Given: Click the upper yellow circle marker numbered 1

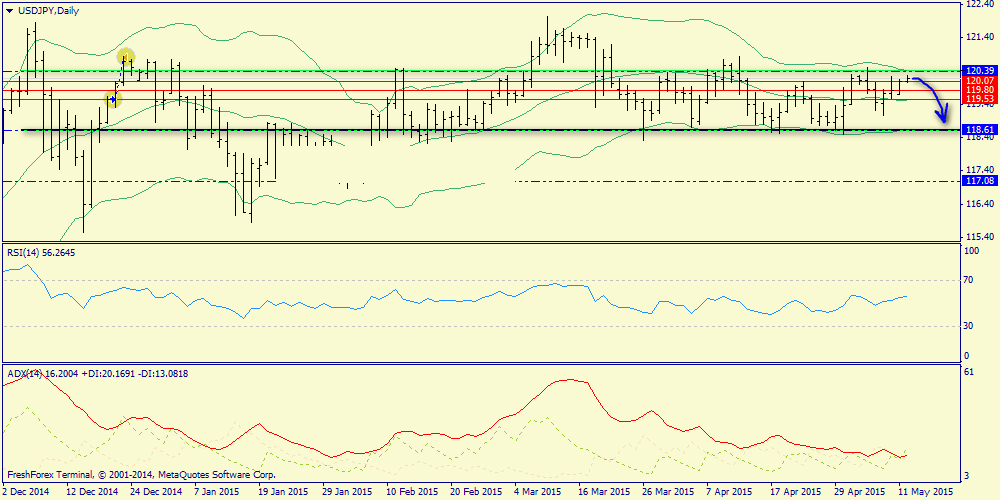Looking at the screenshot, I should point(126,57).
